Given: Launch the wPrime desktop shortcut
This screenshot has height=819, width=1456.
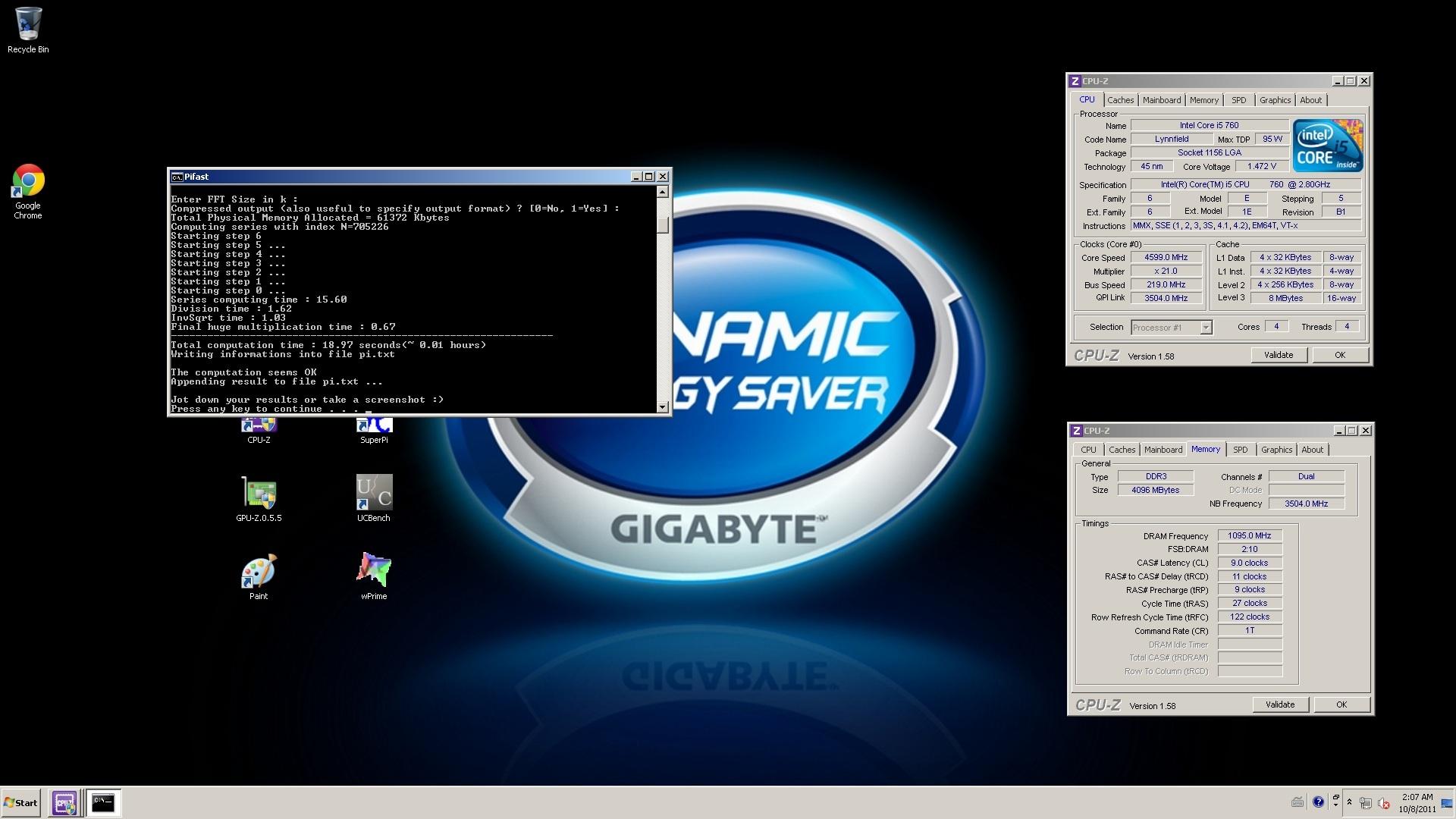Looking at the screenshot, I should (x=374, y=577).
